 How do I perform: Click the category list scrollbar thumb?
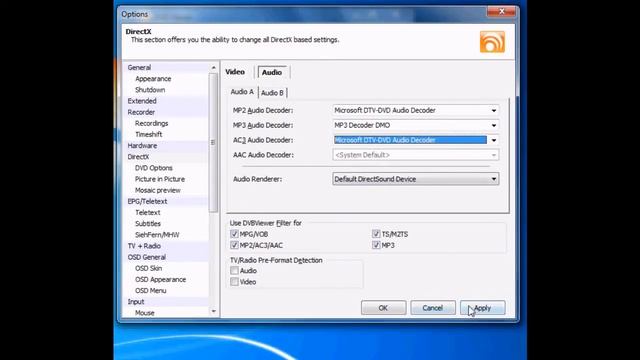pyautogui.click(x=213, y=142)
